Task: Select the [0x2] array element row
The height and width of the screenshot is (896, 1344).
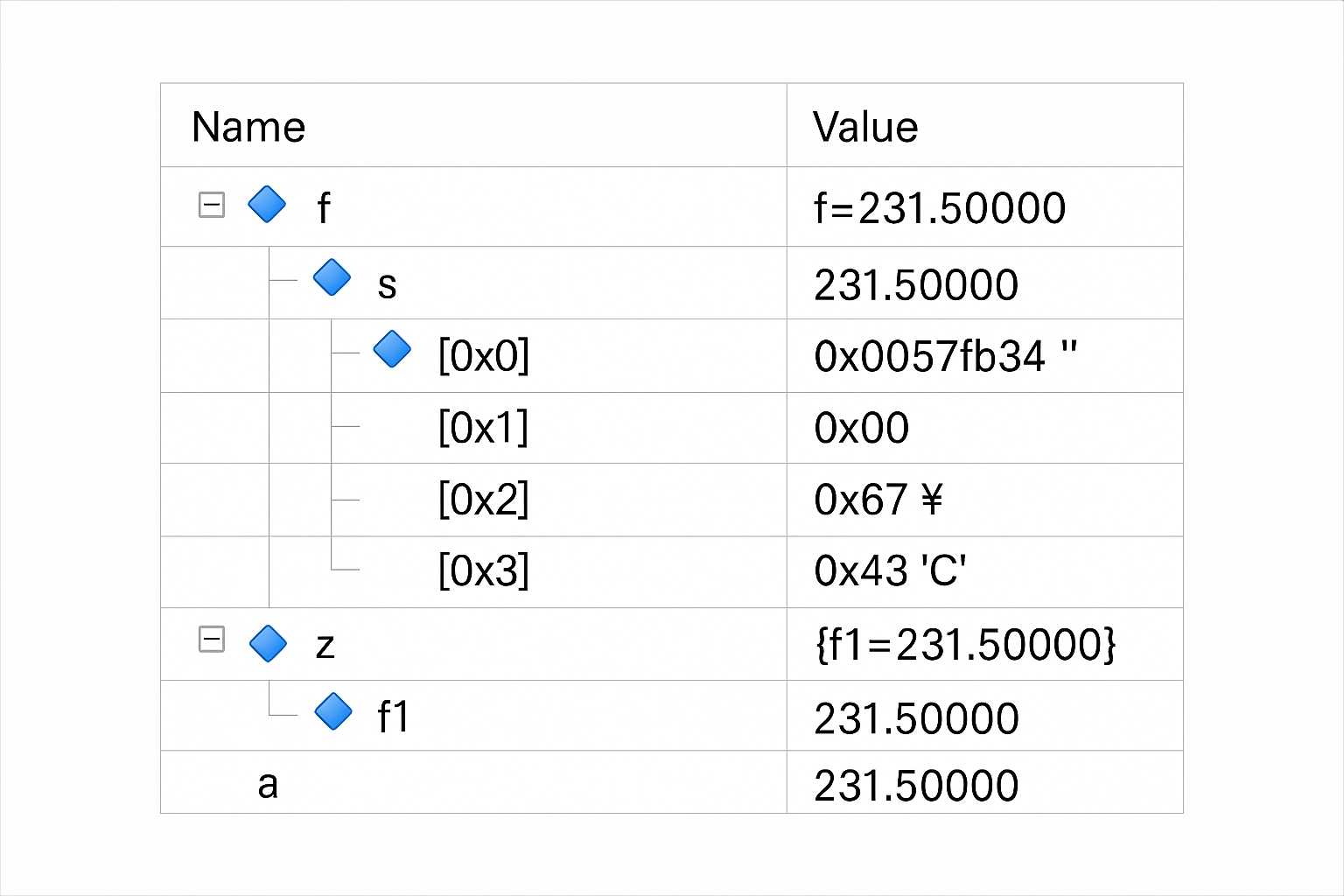Action: tap(483, 500)
